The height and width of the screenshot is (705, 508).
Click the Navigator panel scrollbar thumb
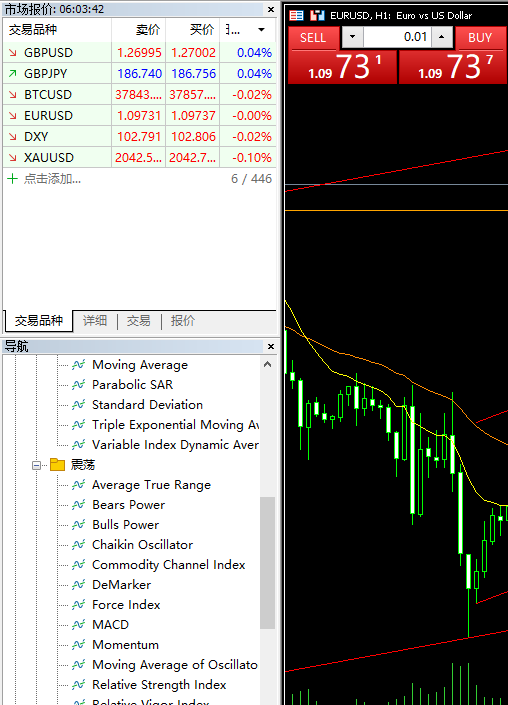[267, 563]
